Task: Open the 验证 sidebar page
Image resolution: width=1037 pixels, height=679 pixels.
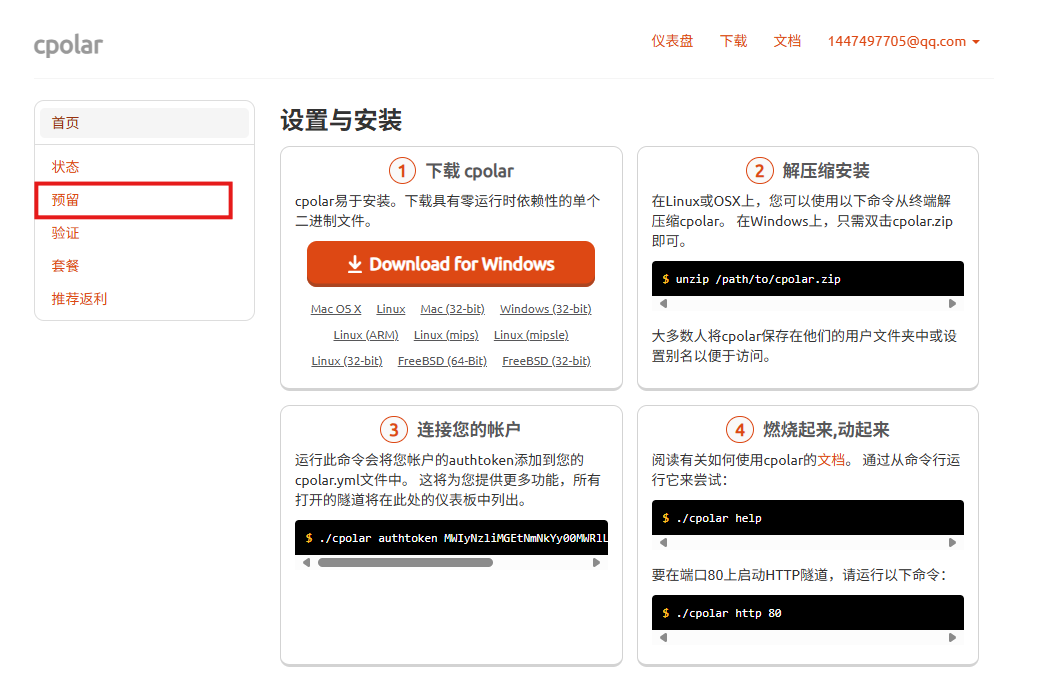Action: point(65,232)
